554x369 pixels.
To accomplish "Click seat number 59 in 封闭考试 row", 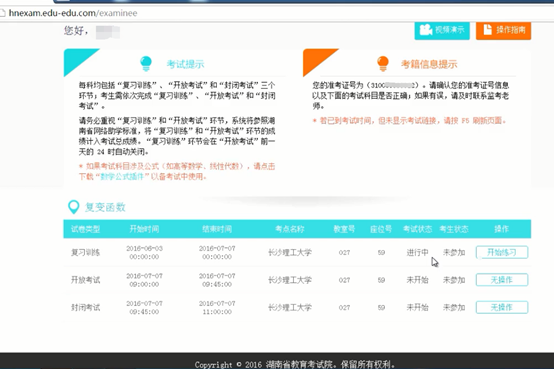I will 381,308.
